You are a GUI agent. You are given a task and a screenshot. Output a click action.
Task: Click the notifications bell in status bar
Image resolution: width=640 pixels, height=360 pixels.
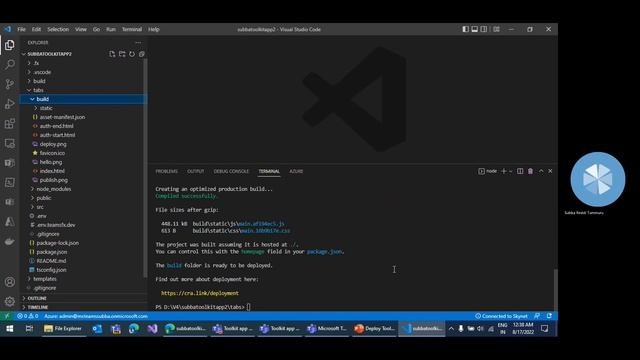click(x=549, y=316)
